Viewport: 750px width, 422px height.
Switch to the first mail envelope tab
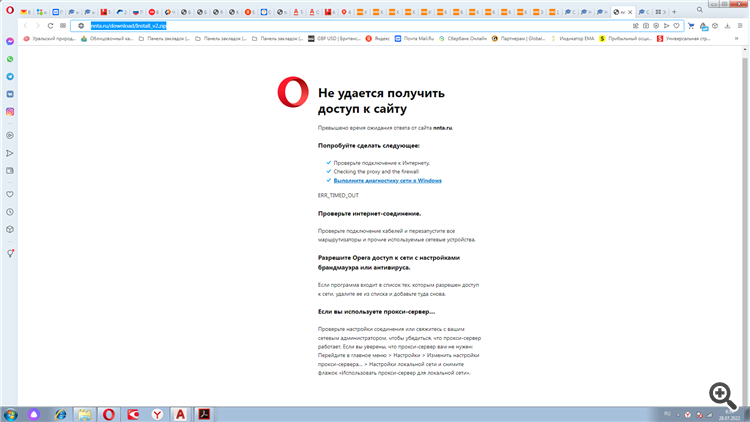(x=26, y=12)
